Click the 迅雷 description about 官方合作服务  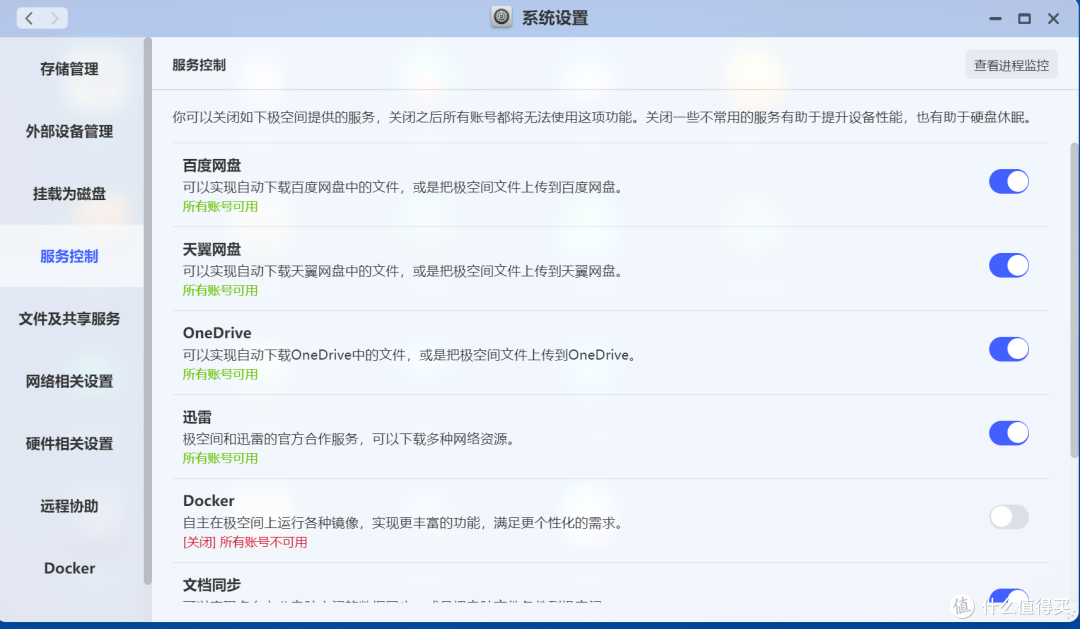click(x=349, y=439)
